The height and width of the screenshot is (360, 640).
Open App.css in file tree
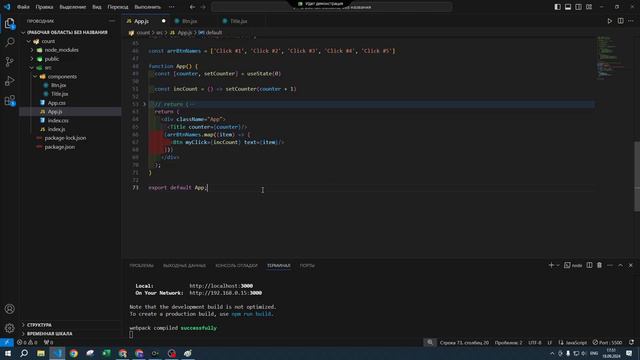57,103
